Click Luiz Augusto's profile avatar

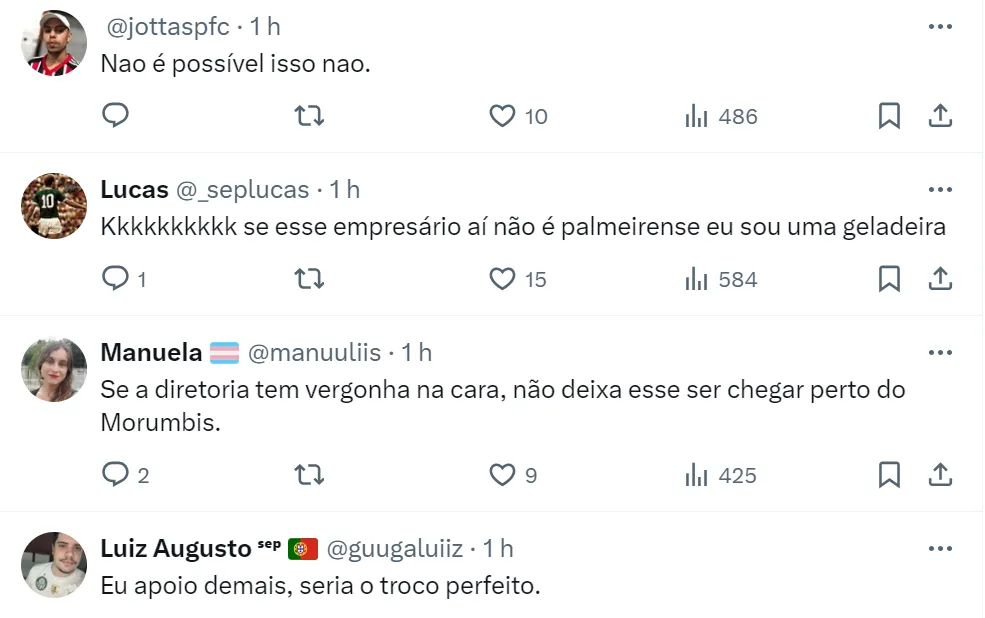54,564
